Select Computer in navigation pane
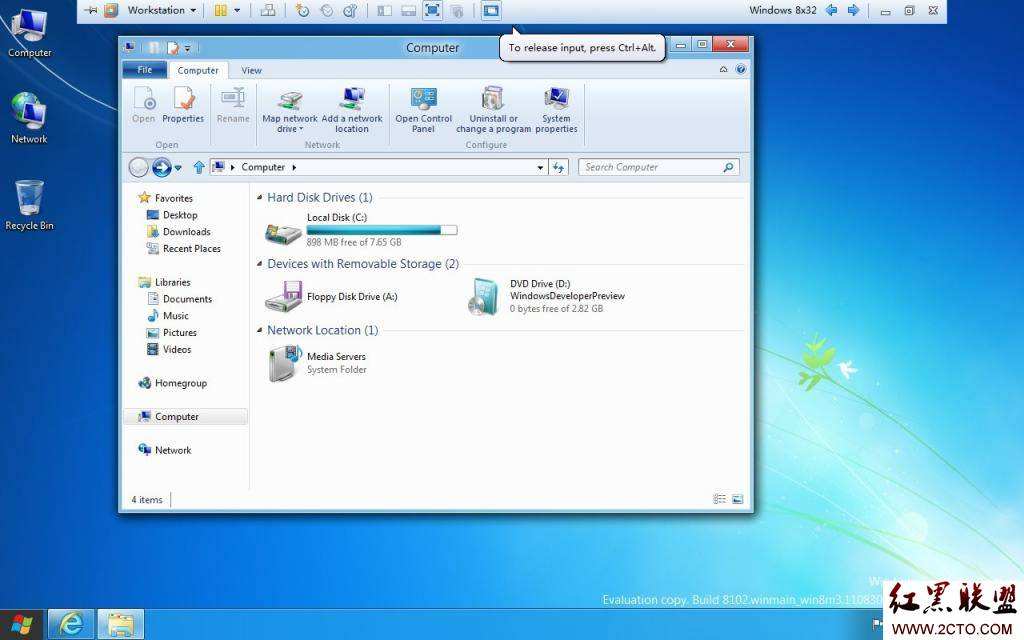 [185, 417]
